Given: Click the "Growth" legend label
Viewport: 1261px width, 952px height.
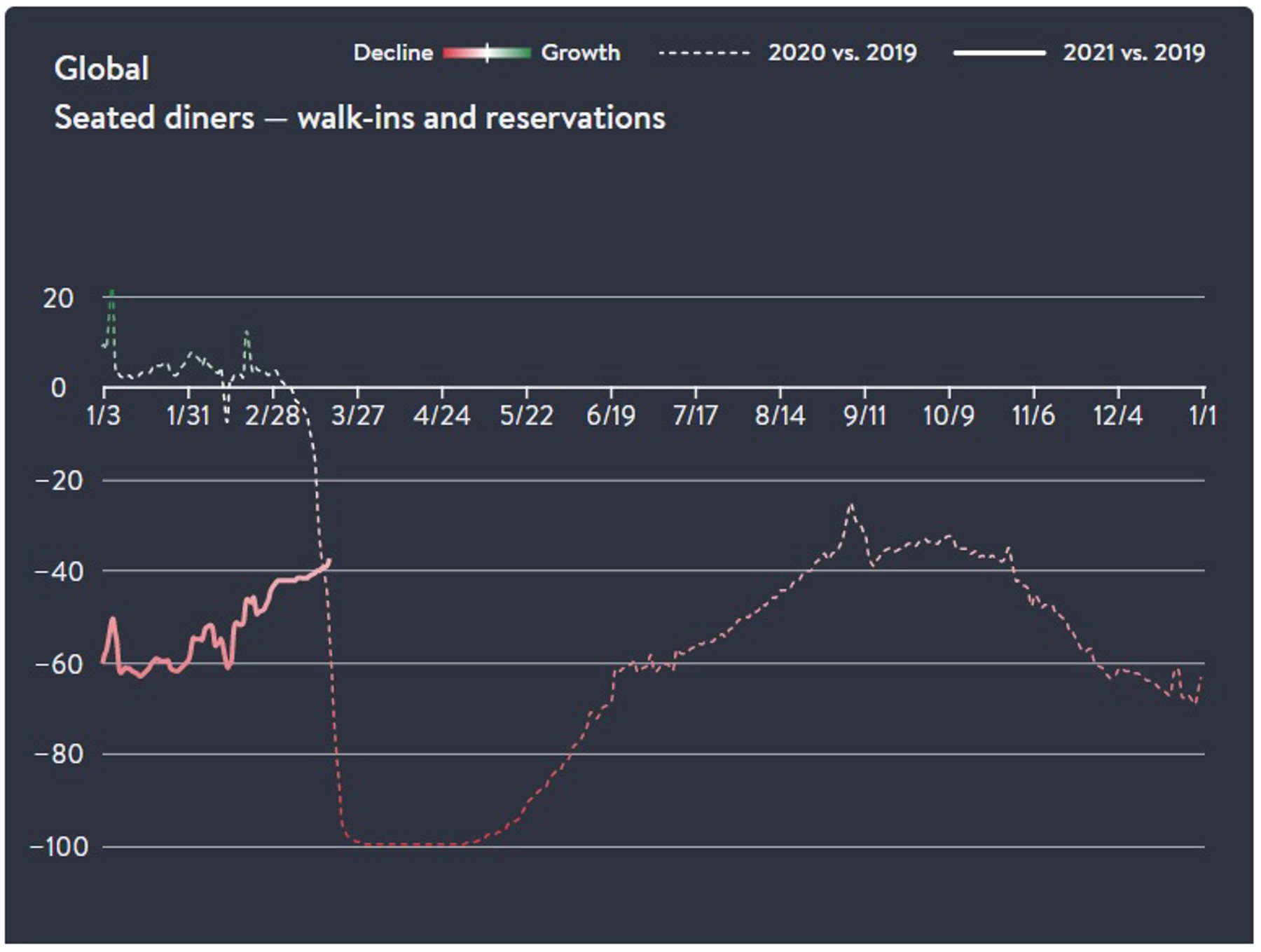Looking at the screenshot, I should [x=580, y=53].
